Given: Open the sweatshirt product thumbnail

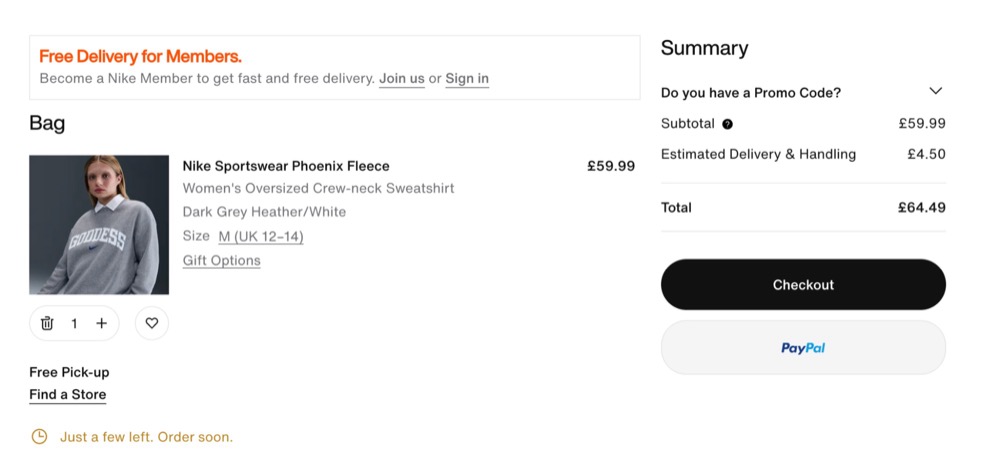Looking at the screenshot, I should [99, 224].
